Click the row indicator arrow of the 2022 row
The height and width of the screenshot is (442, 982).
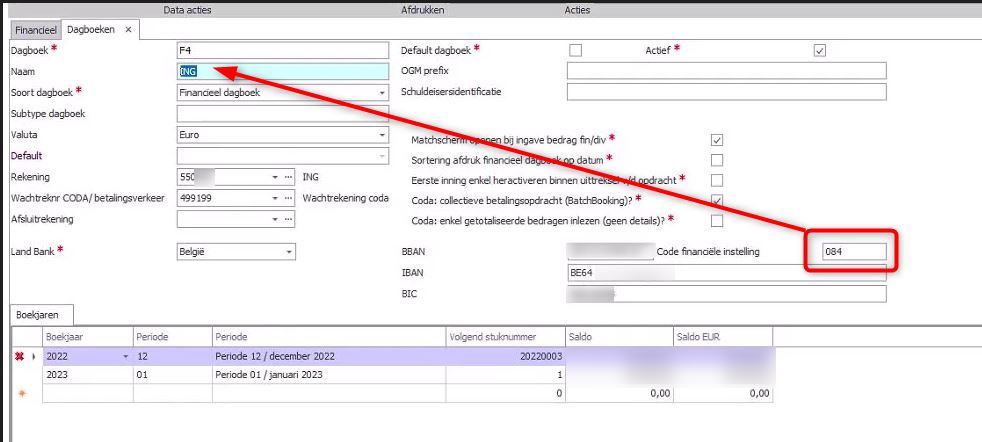(31, 356)
